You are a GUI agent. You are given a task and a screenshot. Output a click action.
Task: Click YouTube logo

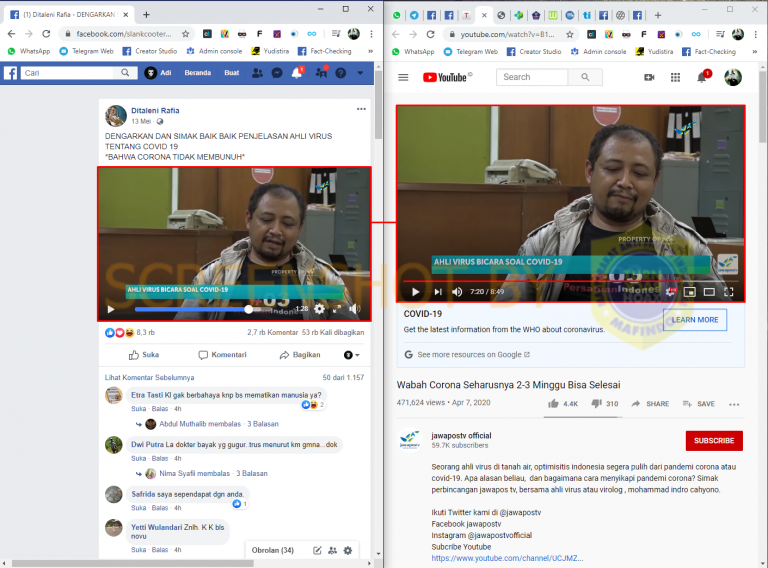click(447, 77)
